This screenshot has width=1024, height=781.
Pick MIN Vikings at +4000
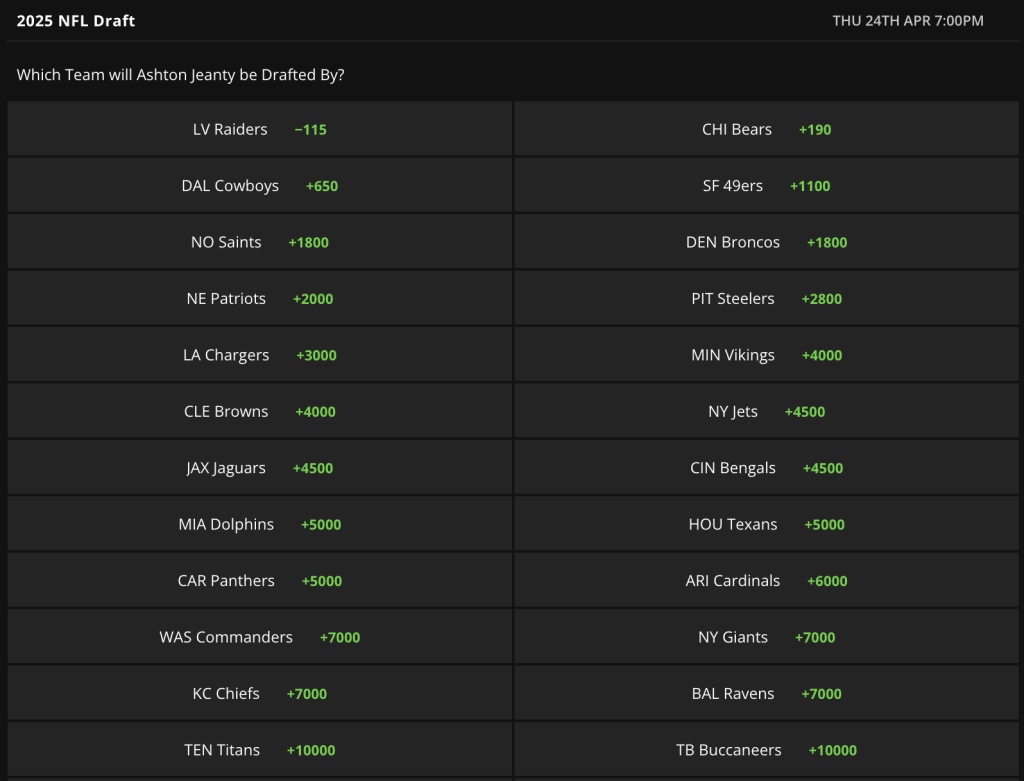click(x=768, y=354)
